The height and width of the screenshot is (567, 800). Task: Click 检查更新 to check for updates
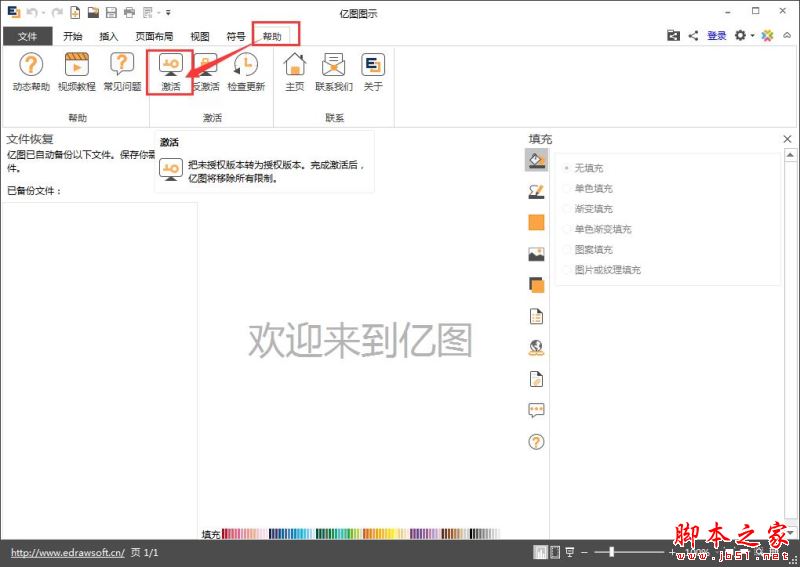pyautogui.click(x=246, y=72)
